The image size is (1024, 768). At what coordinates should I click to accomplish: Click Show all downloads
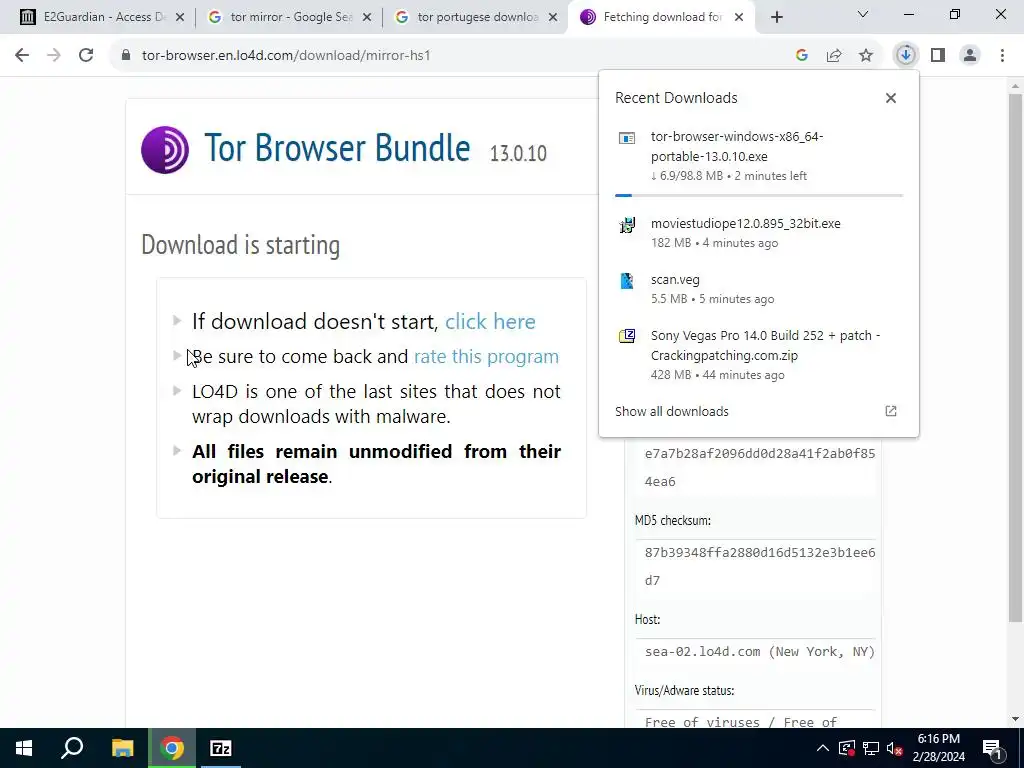pyautogui.click(x=672, y=411)
